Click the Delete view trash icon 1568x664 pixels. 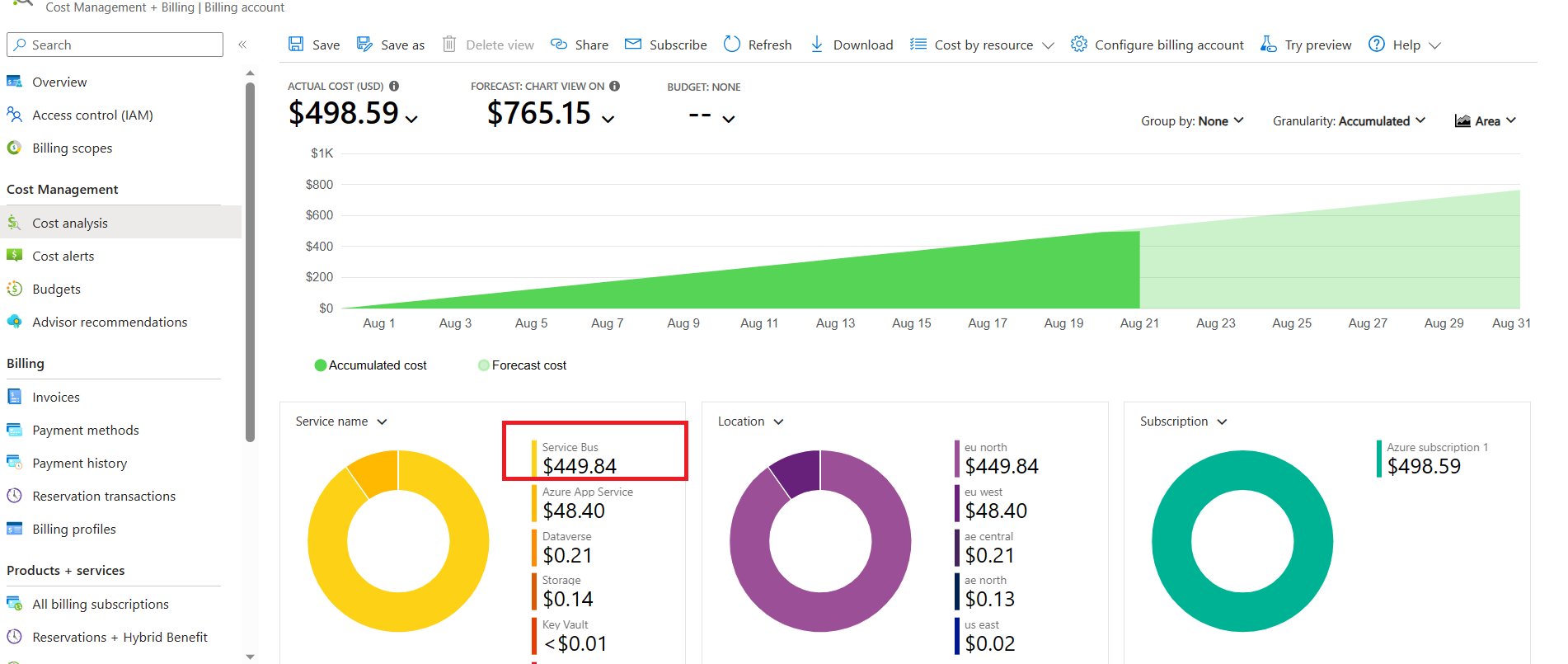pos(449,44)
